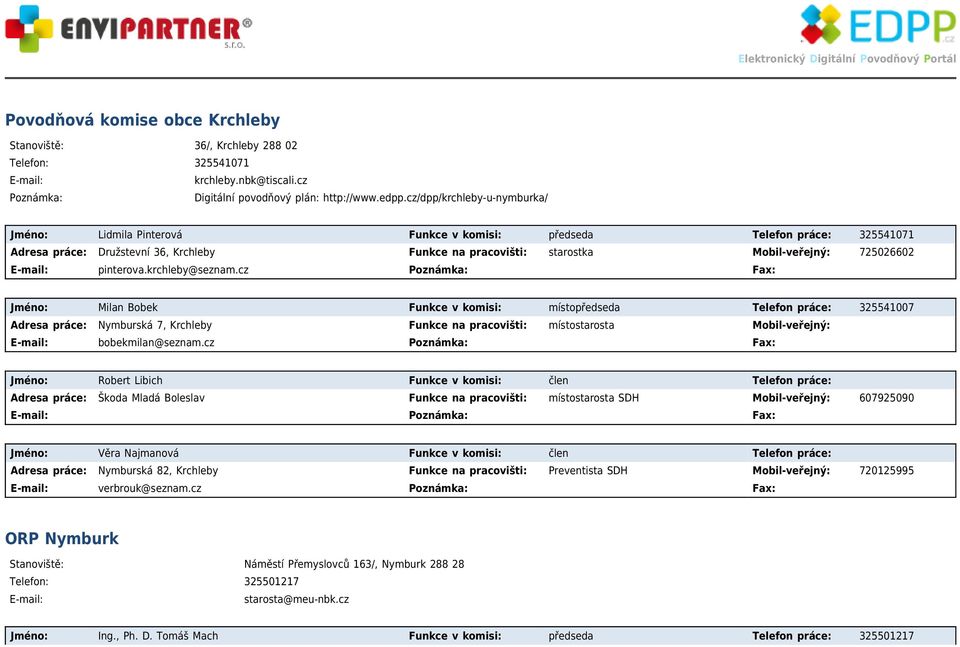Viewport: 960px width, 647px height.
Task: Click the address Škoda Mladá Boleslav
Action: [x=151, y=398]
